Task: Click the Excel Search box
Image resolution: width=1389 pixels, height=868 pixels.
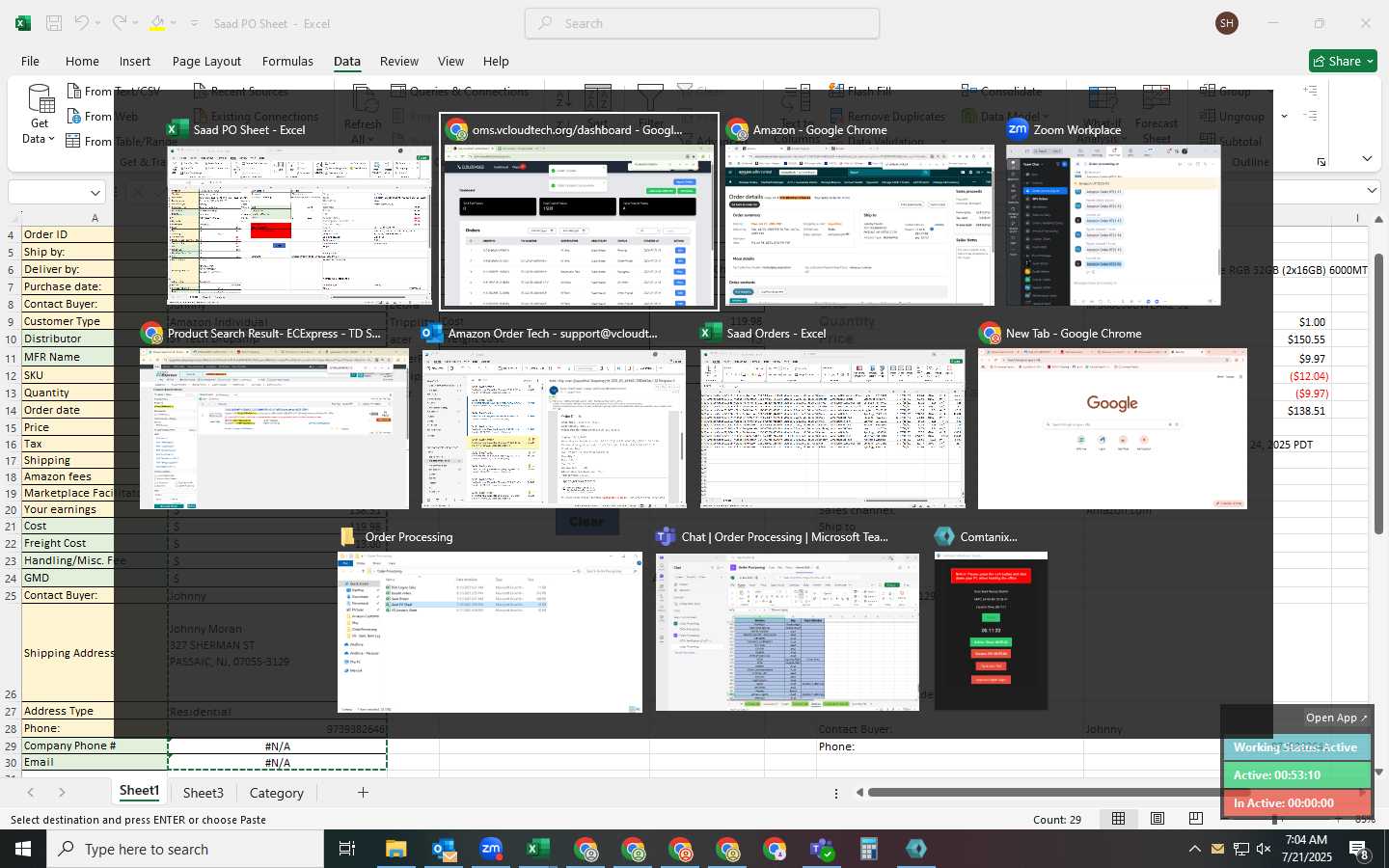Action: [702, 23]
